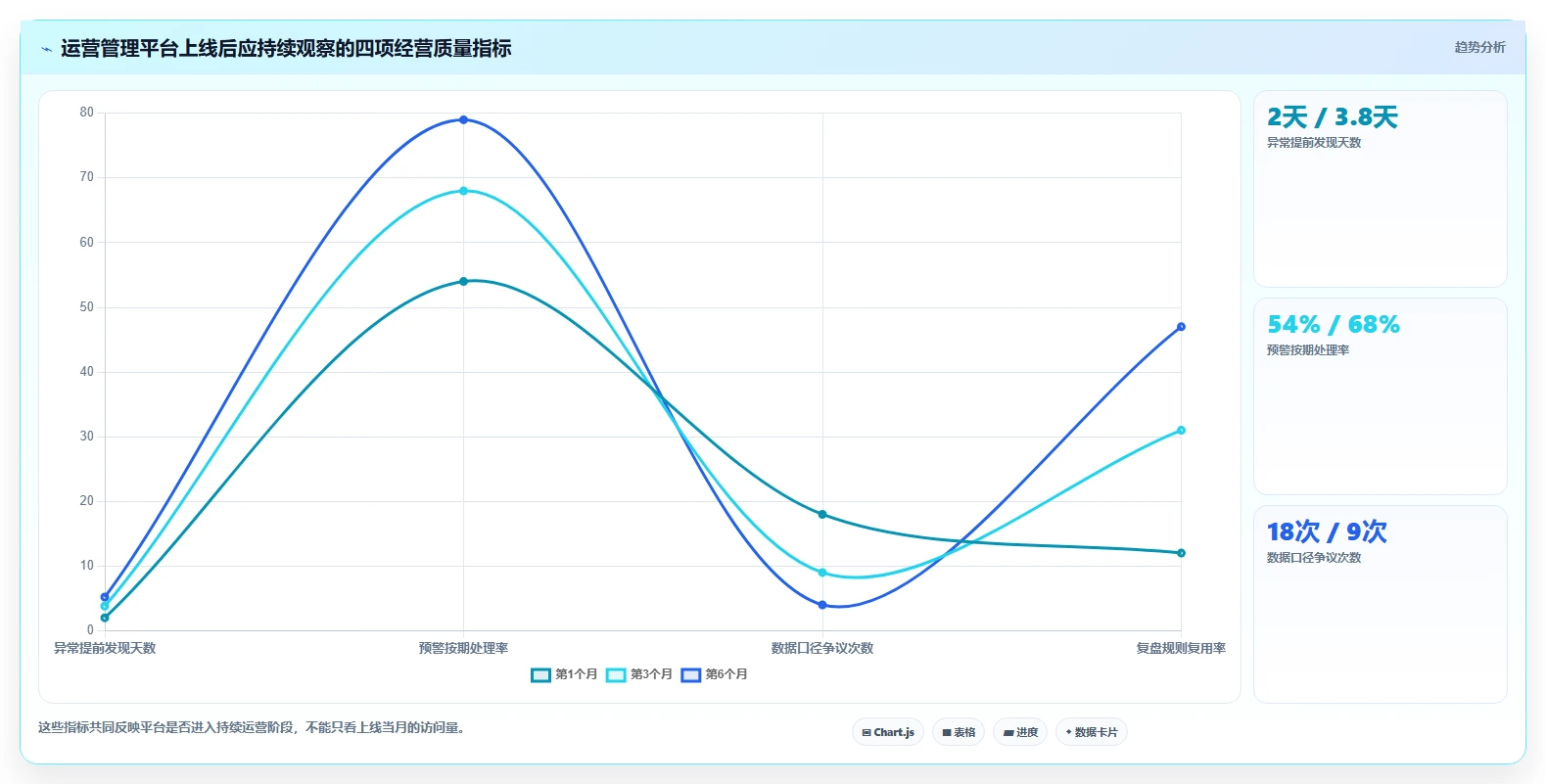The width and height of the screenshot is (1546, 784).
Task: Click the y-axis tick label 50
Action: click(x=87, y=307)
